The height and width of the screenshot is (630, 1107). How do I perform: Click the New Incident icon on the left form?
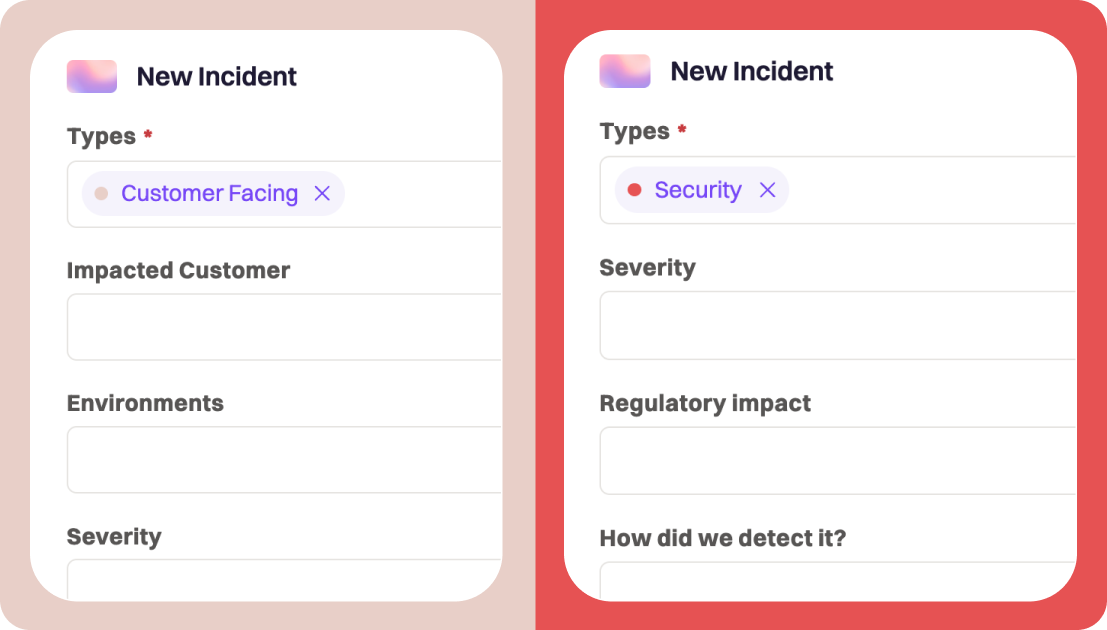click(91, 75)
